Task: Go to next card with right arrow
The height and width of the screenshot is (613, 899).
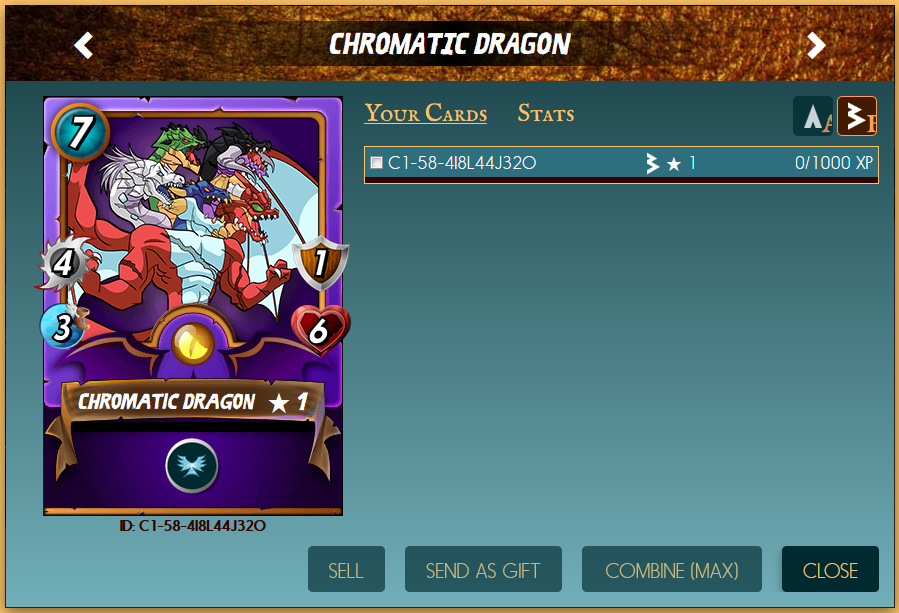Action: 816,45
